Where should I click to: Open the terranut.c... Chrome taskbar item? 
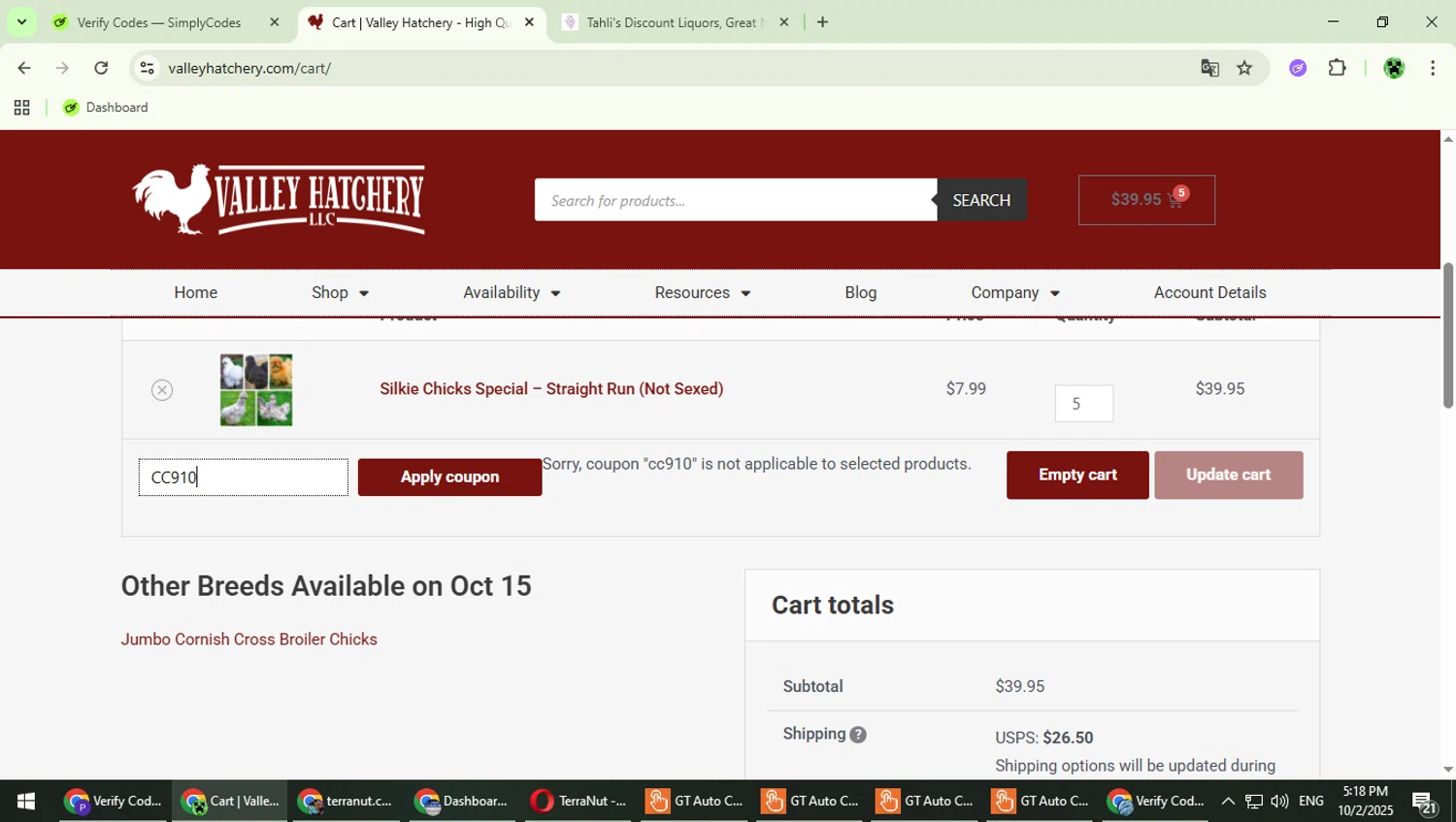tap(347, 801)
